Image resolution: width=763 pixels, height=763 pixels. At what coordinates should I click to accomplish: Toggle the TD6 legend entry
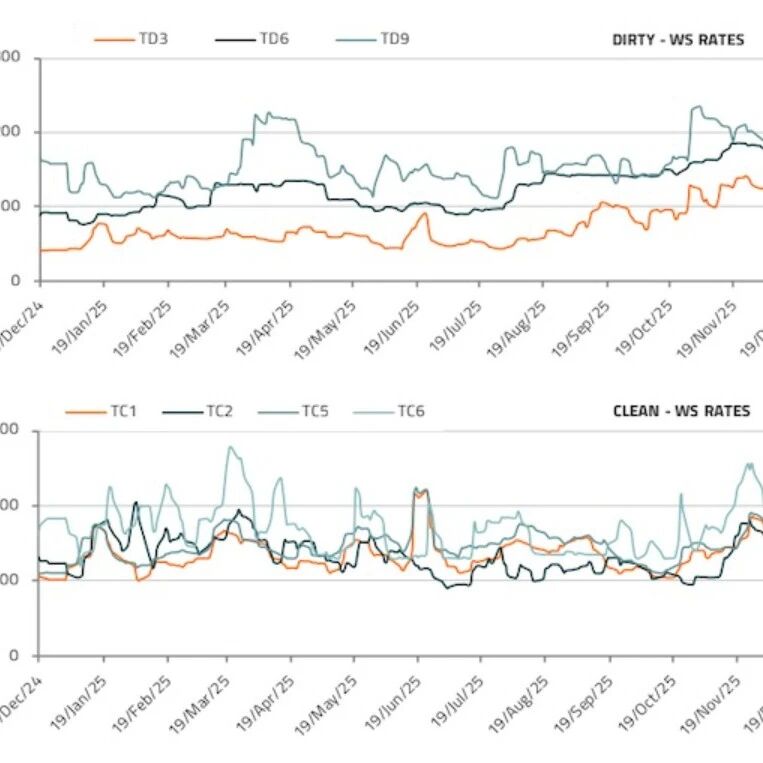pyautogui.click(x=252, y=39)
